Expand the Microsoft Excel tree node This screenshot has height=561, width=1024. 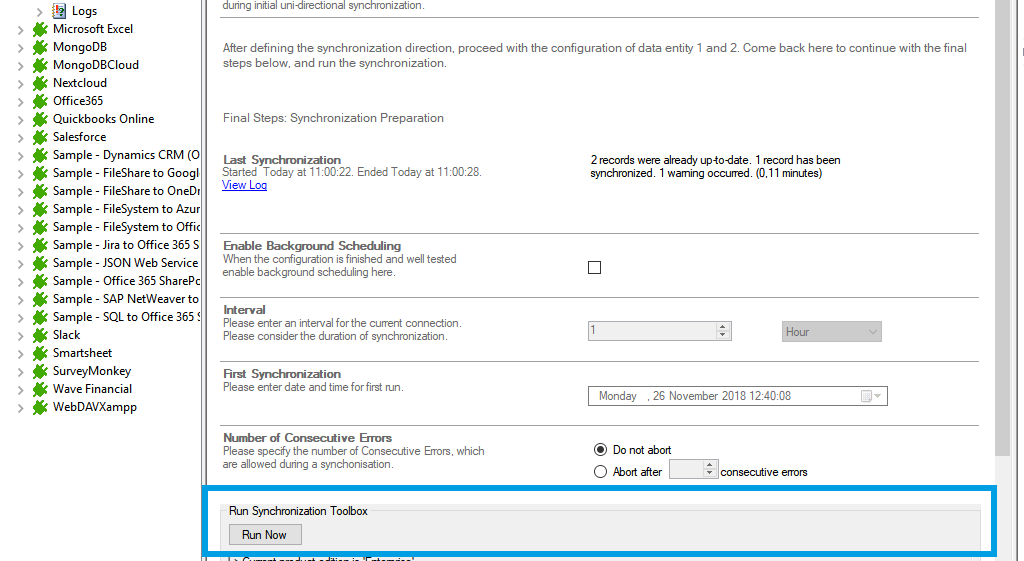(x=21, y=29)
